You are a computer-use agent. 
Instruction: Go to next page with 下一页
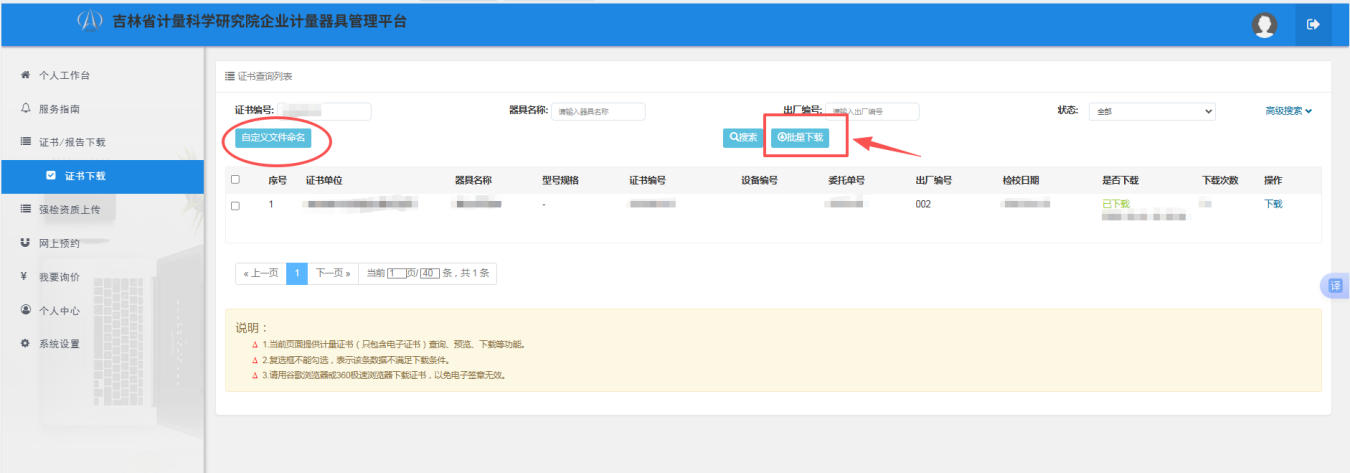333,273
